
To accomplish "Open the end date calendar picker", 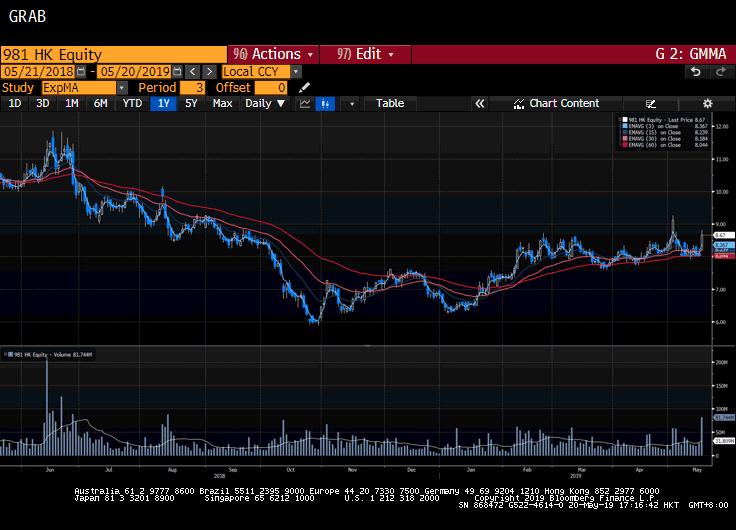I will [x=177, y=72].
